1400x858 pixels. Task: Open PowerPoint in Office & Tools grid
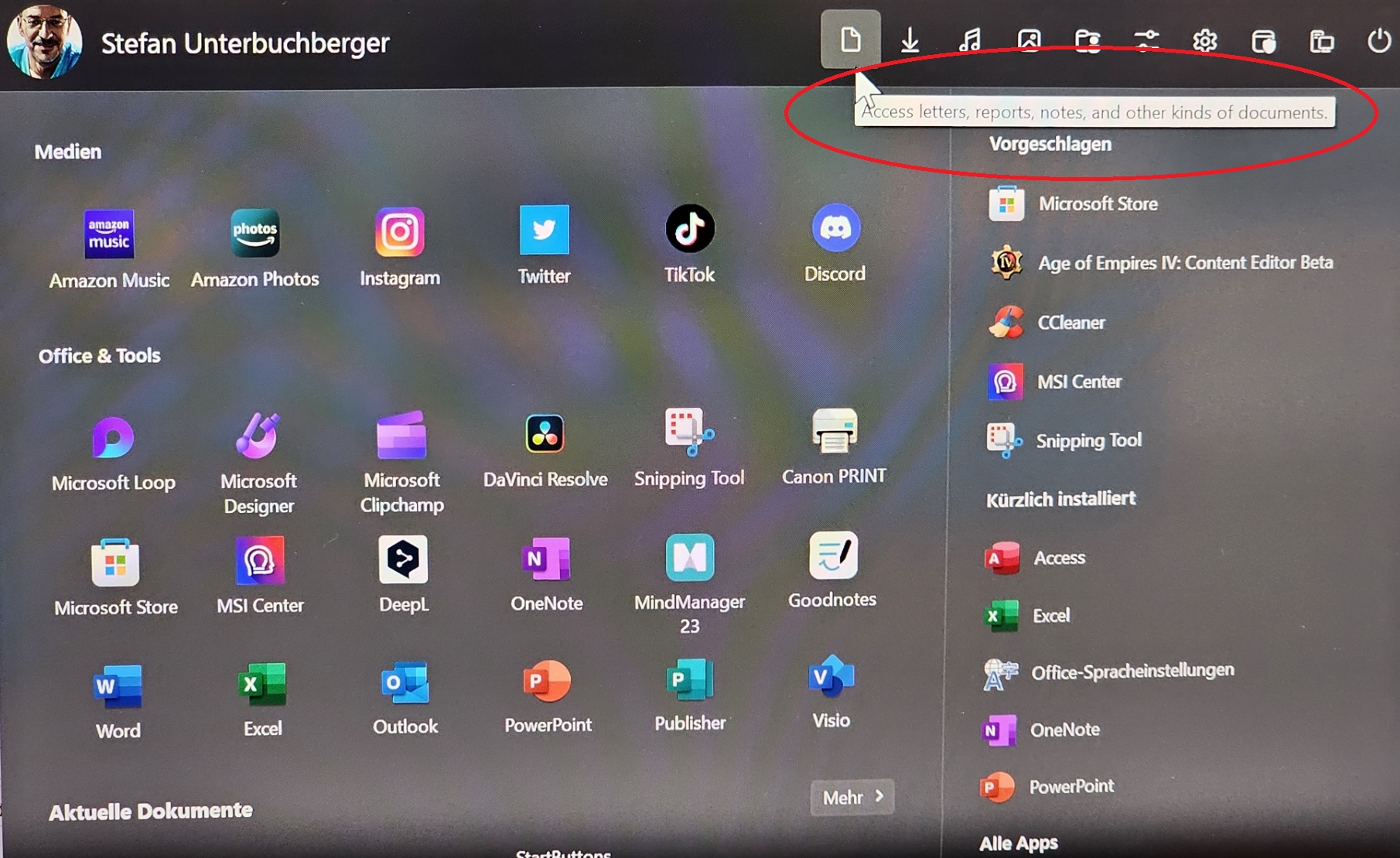click(x=548, y=696)
